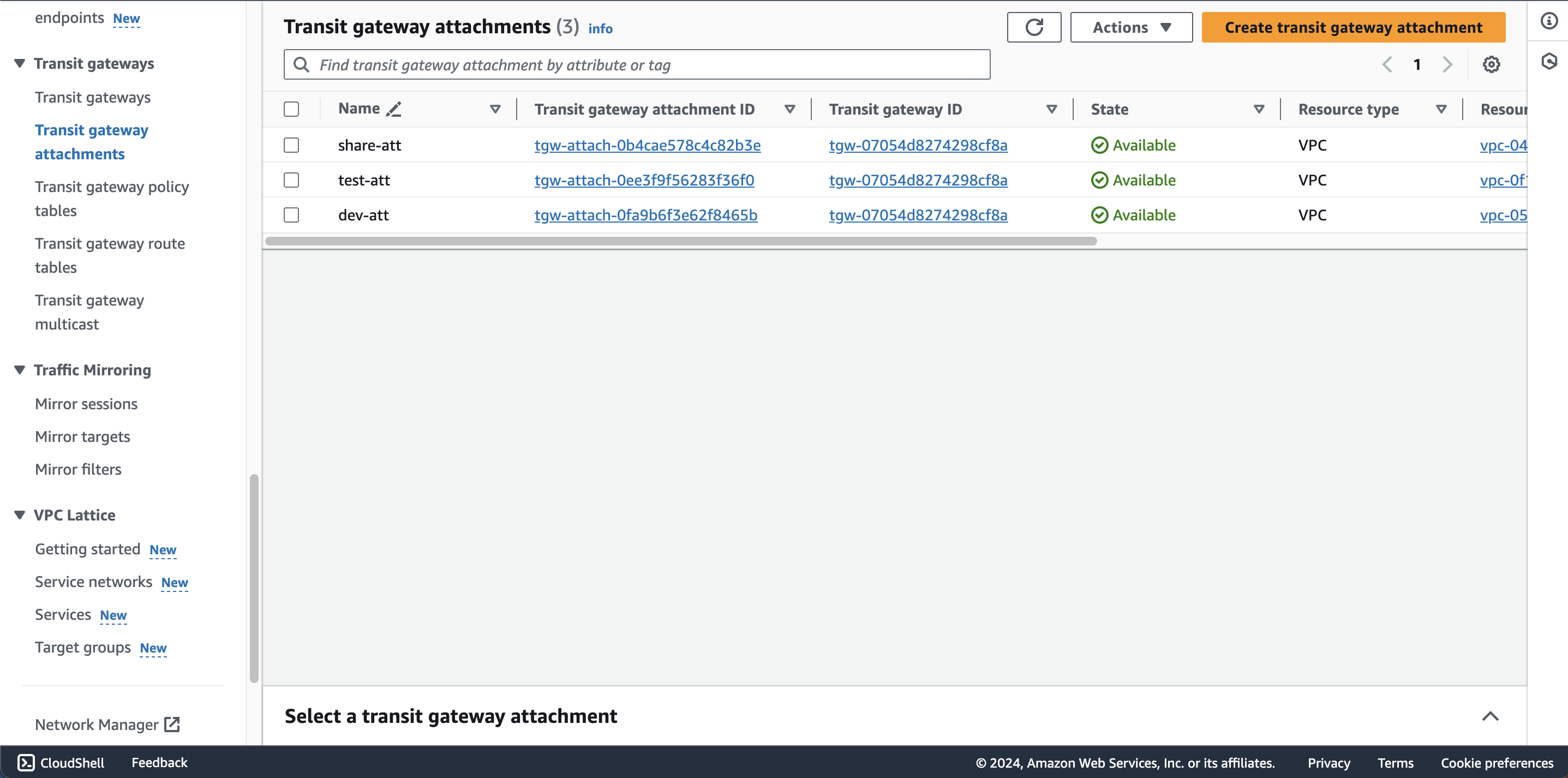Click the Available status icon for test-att
Image resolution: width=1568 pixels, height=778 pixels.
click(1099, 179)
